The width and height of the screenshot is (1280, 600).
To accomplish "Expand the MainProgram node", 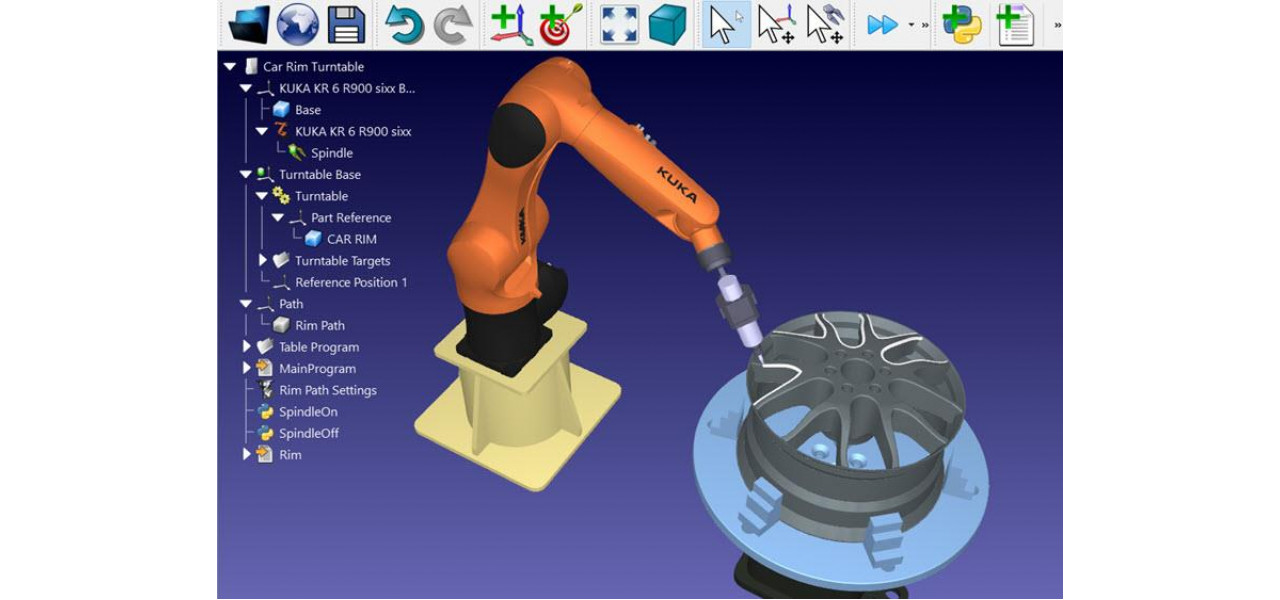I will (247, 368).
